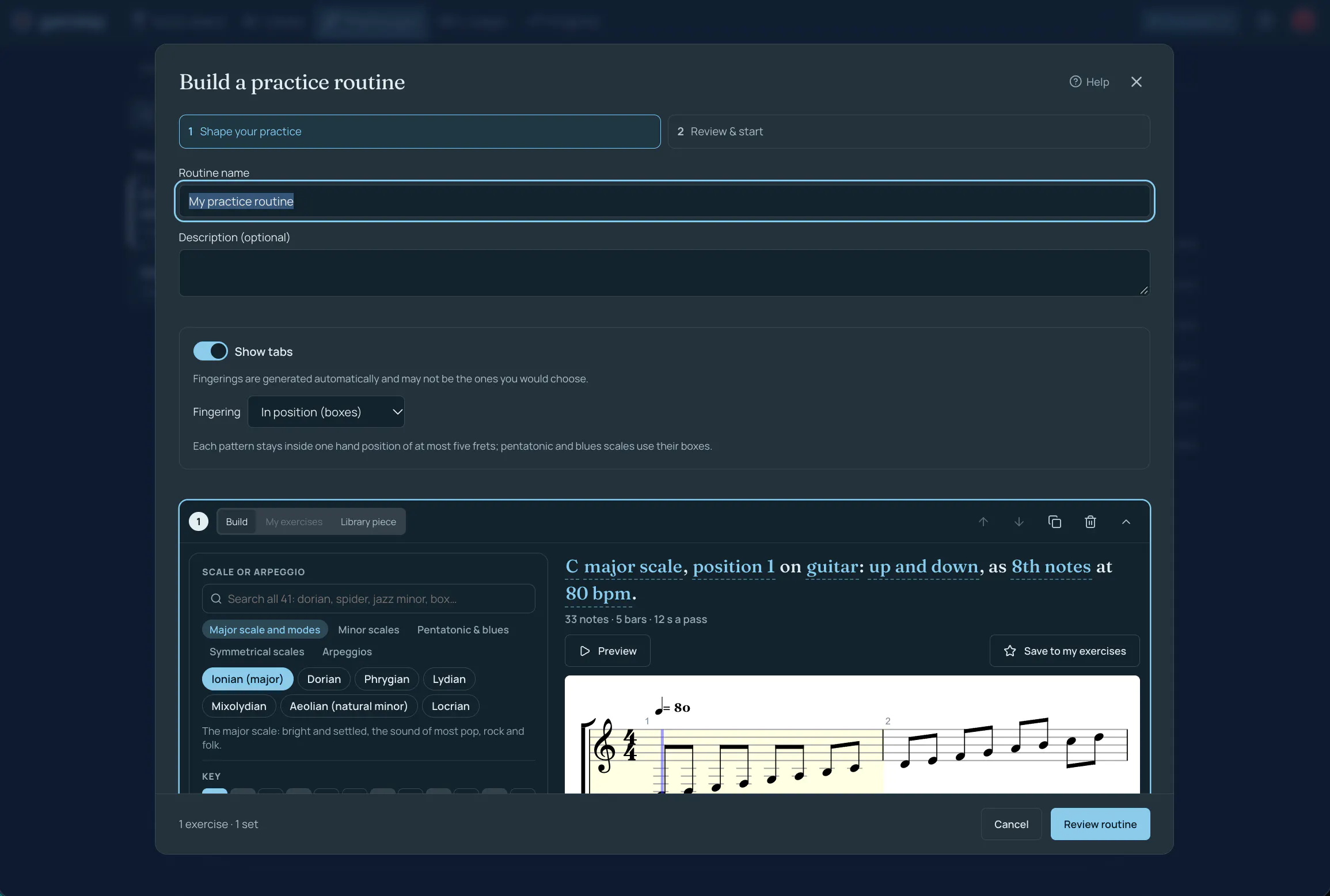This screenshot has width=1330, height=896.
Task: Switch to Review & start step
Action: (909, 131)
